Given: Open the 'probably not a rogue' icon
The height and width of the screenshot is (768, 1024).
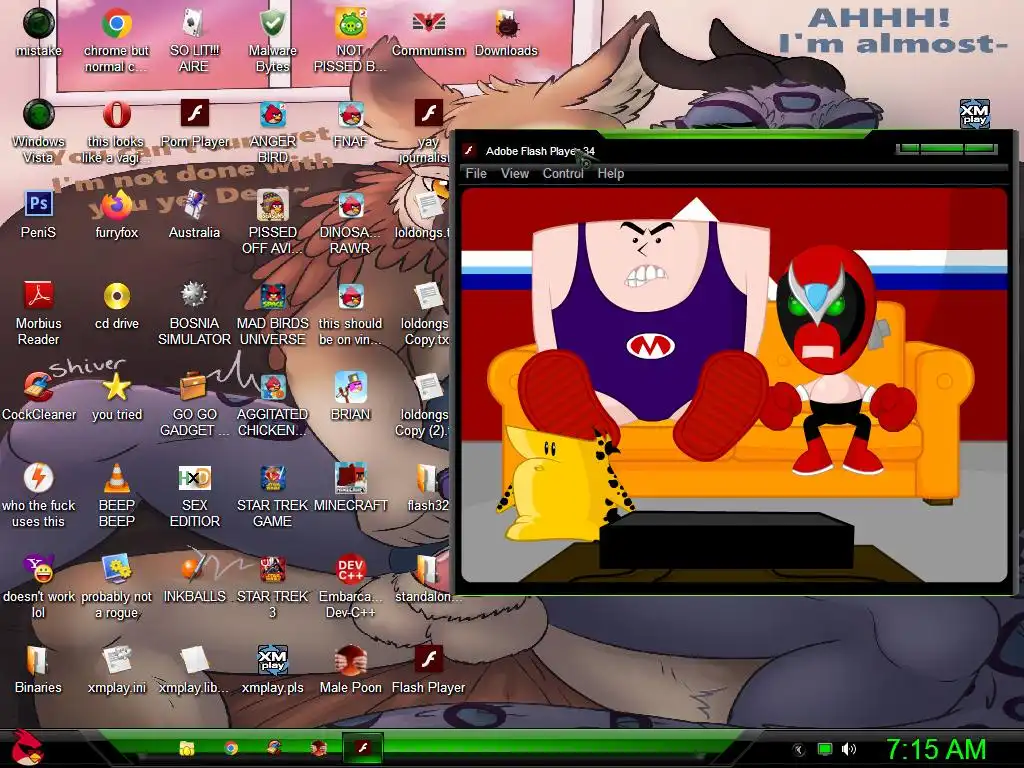Looking at the screenshot, I should [x=116, y=586].
